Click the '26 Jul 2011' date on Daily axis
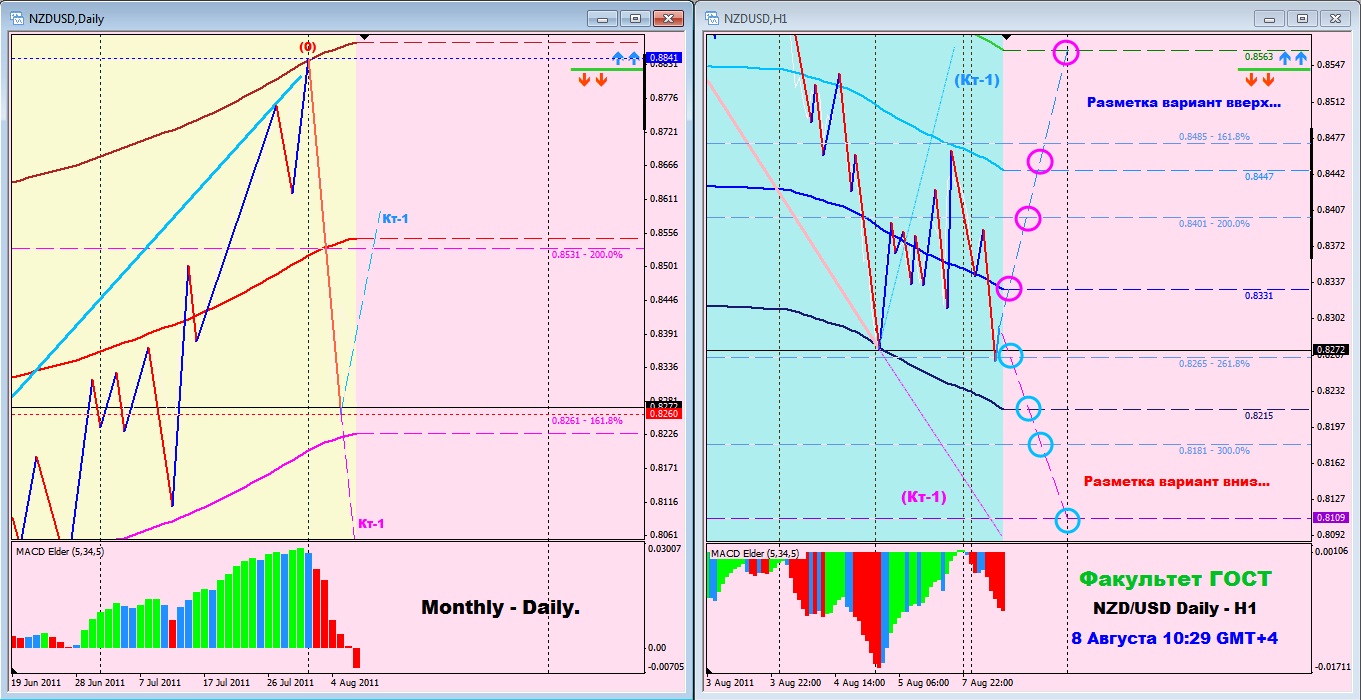Image resolution: width=1361 pixels, height=700 pixels. click(x=290, y=682)
